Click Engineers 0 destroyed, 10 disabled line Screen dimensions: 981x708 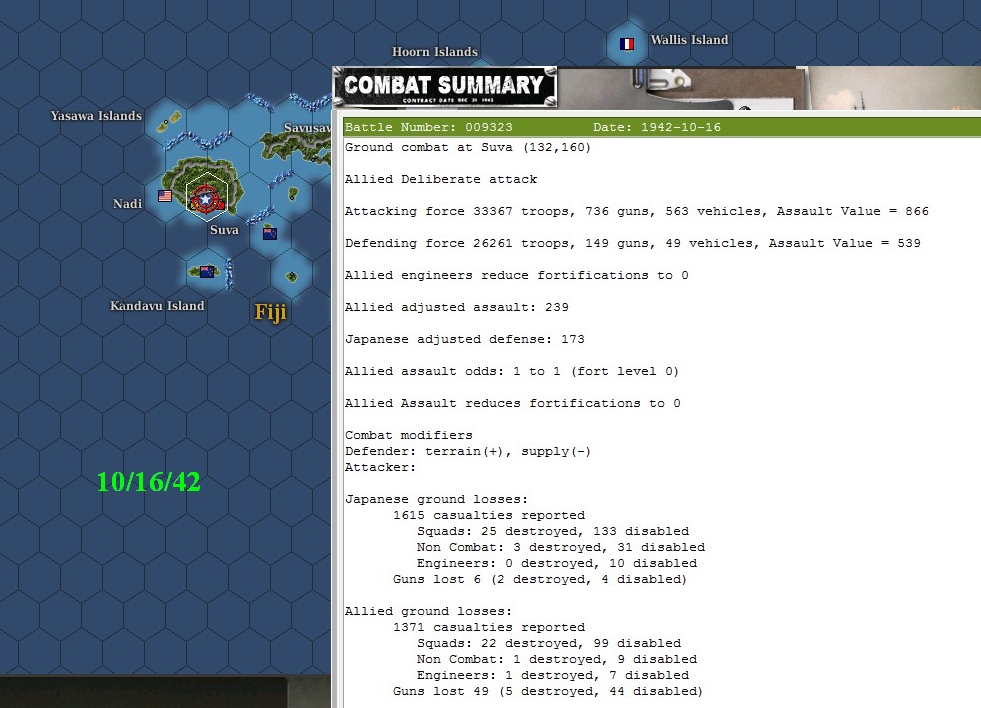[x=557, y=564]
